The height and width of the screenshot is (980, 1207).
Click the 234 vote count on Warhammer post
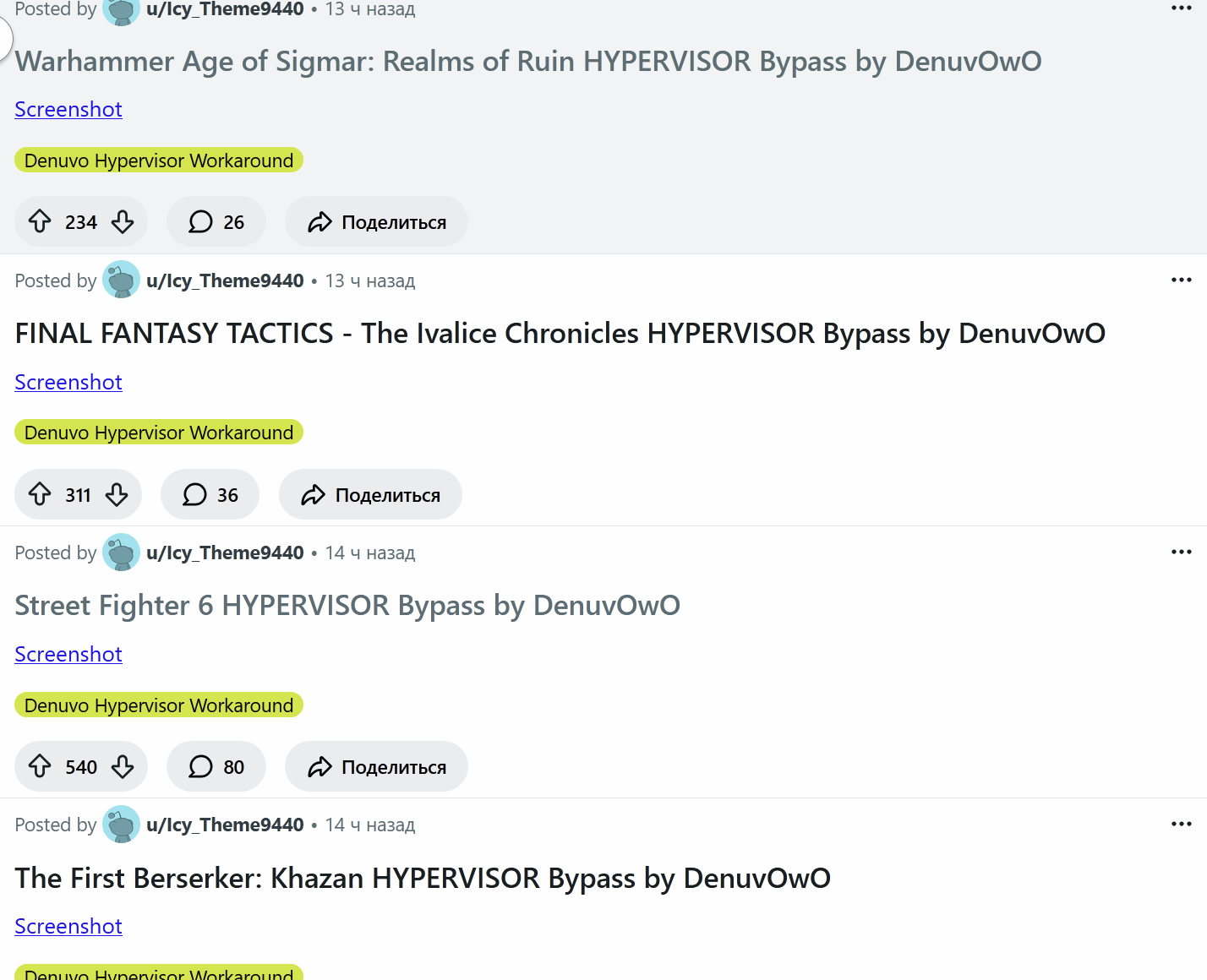[81, 223]
